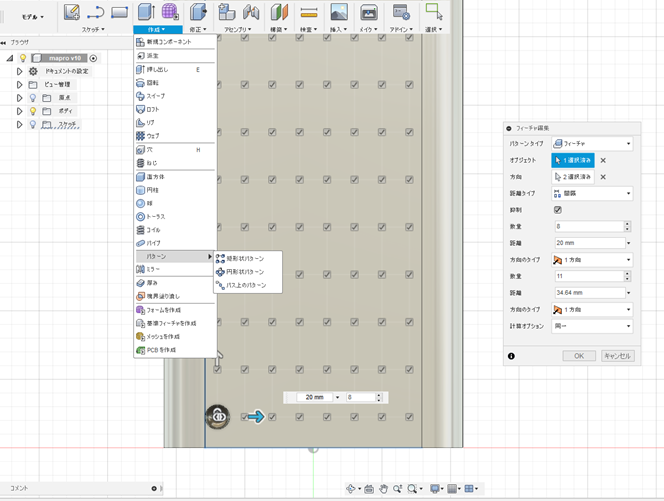Click the 3D Print icon above メイク
The width and height of the screenshot is (664, 501).
point(369,13)
